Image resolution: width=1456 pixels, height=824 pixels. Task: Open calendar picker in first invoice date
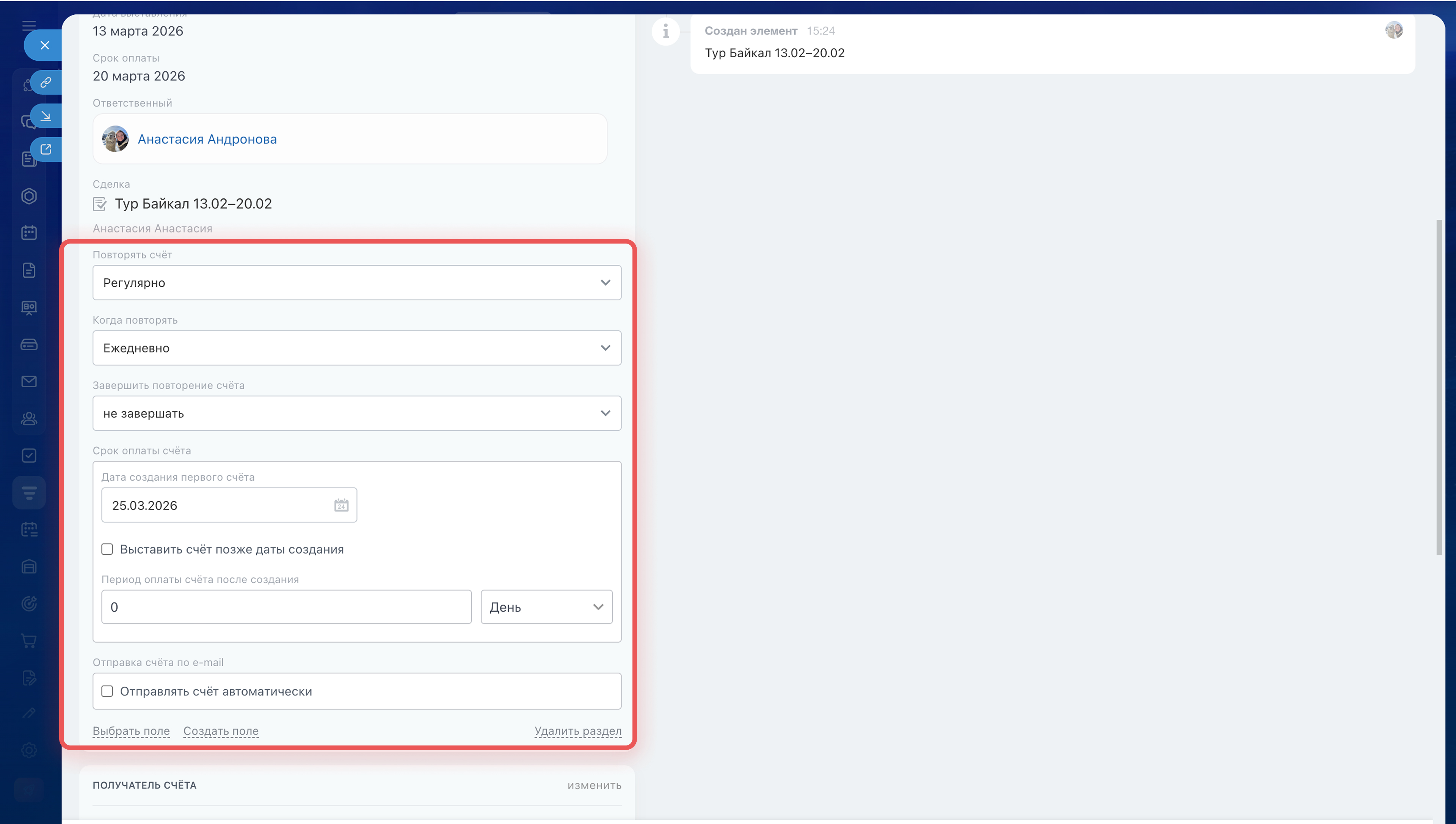341,505
